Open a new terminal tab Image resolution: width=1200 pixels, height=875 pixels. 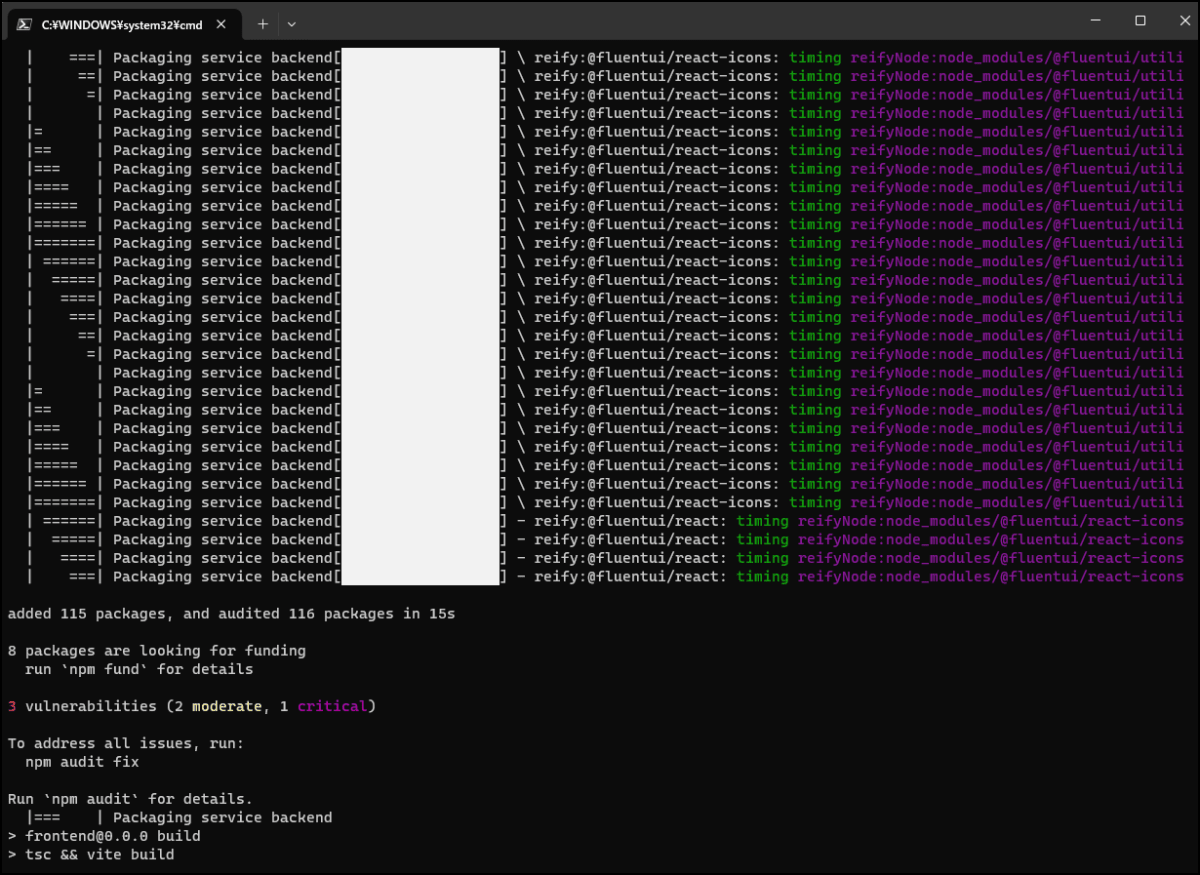pos(262,23)
